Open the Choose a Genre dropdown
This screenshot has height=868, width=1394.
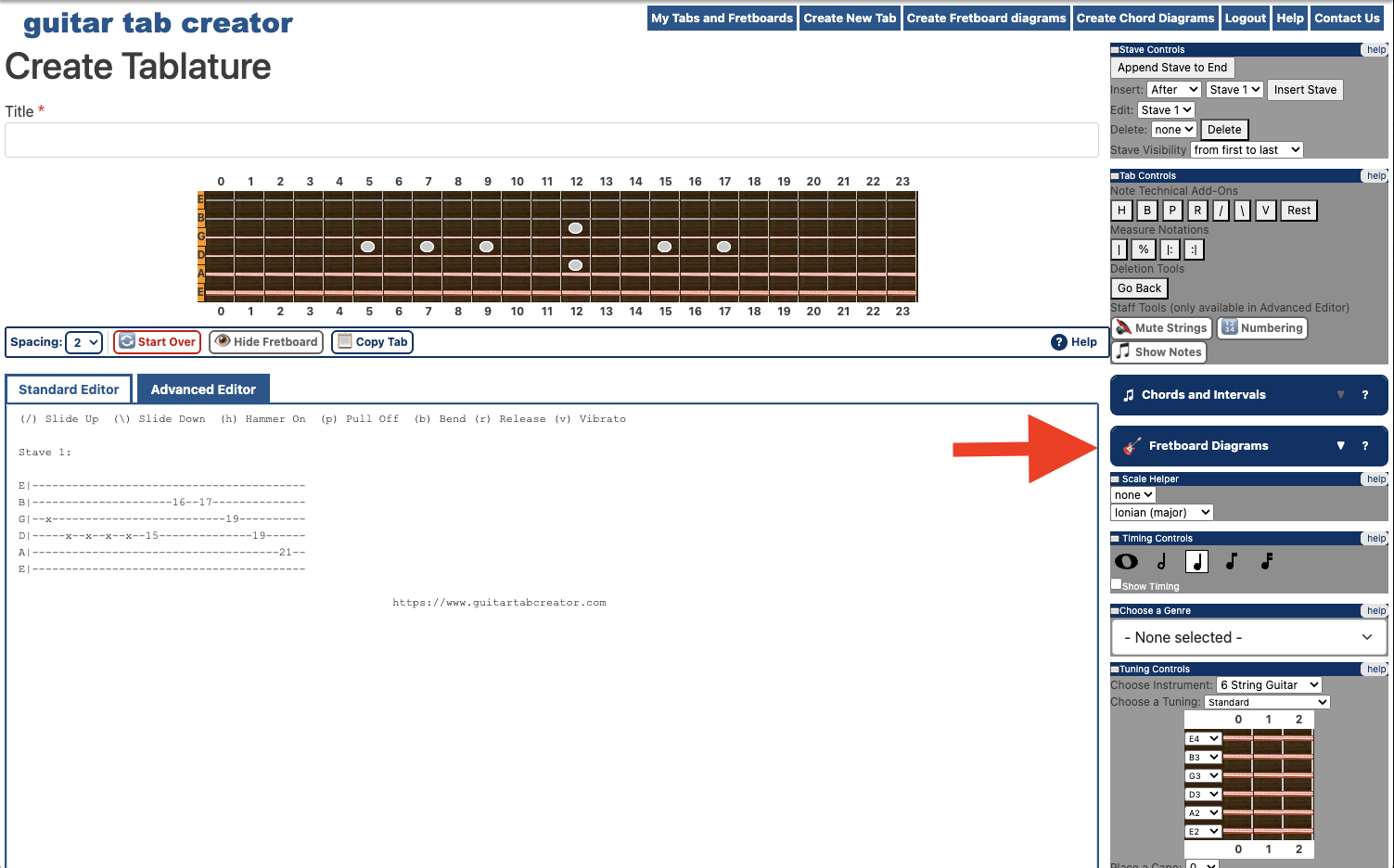[x=1247, y=638]
